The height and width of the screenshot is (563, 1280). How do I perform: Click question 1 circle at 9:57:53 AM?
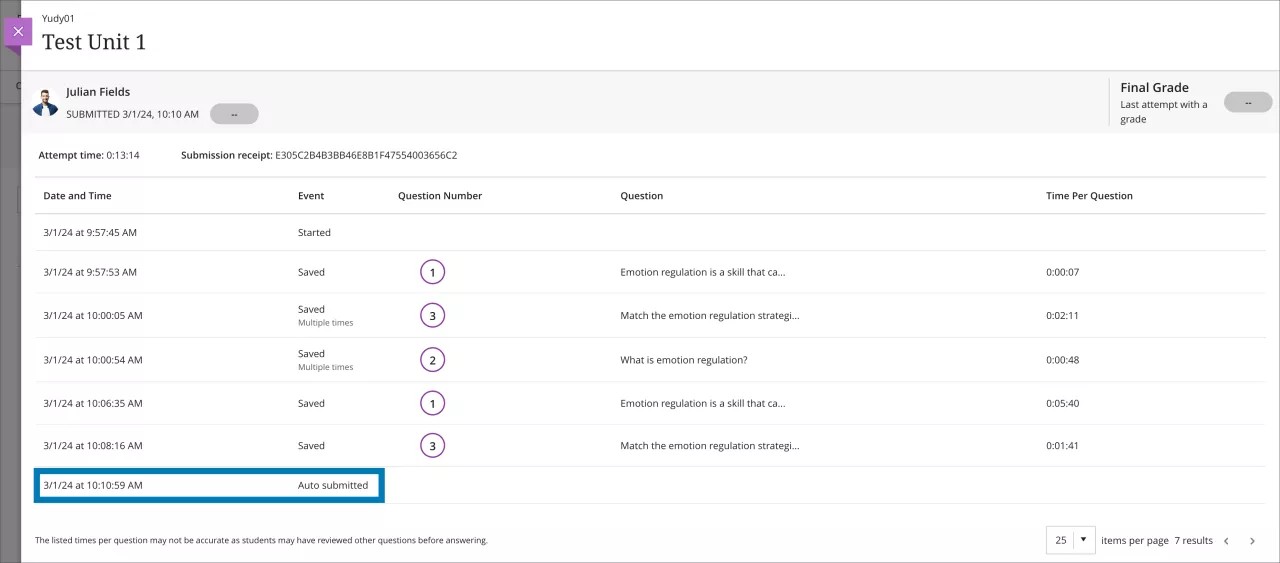click(432, 272)
